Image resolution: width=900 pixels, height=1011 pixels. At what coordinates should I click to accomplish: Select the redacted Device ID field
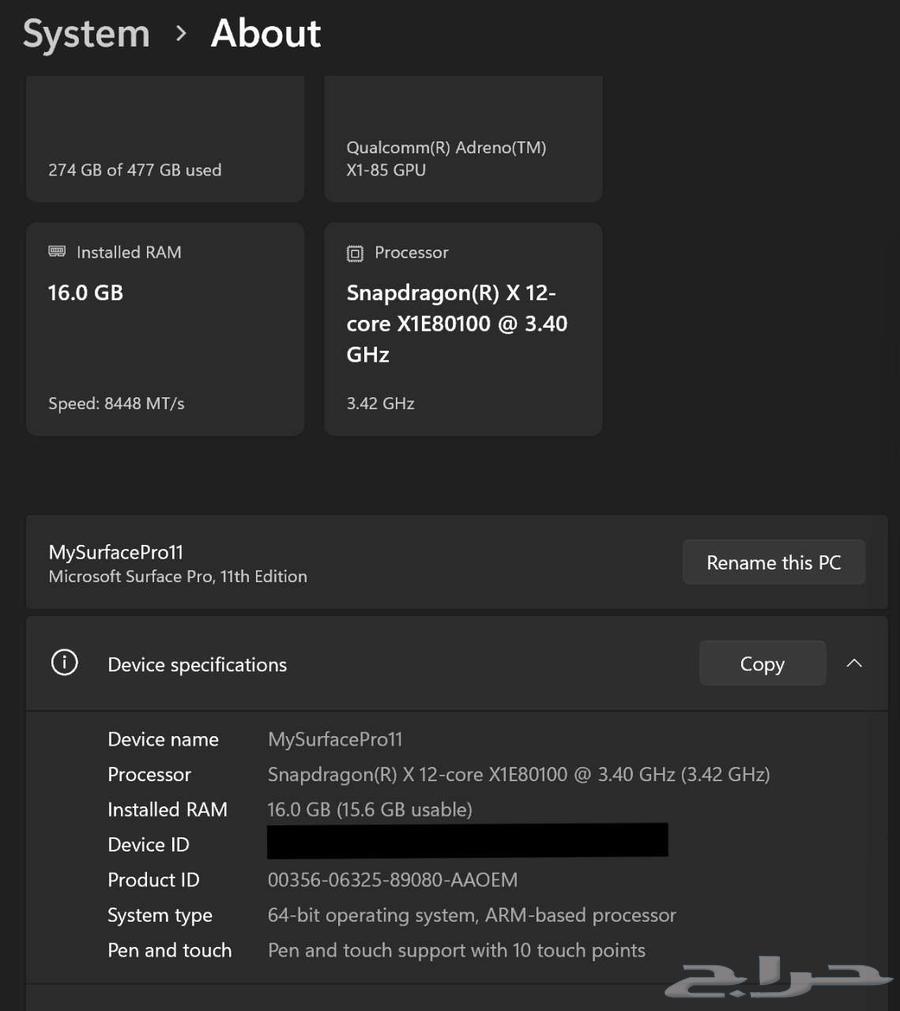pyautogui.click(x=466, y=840)
